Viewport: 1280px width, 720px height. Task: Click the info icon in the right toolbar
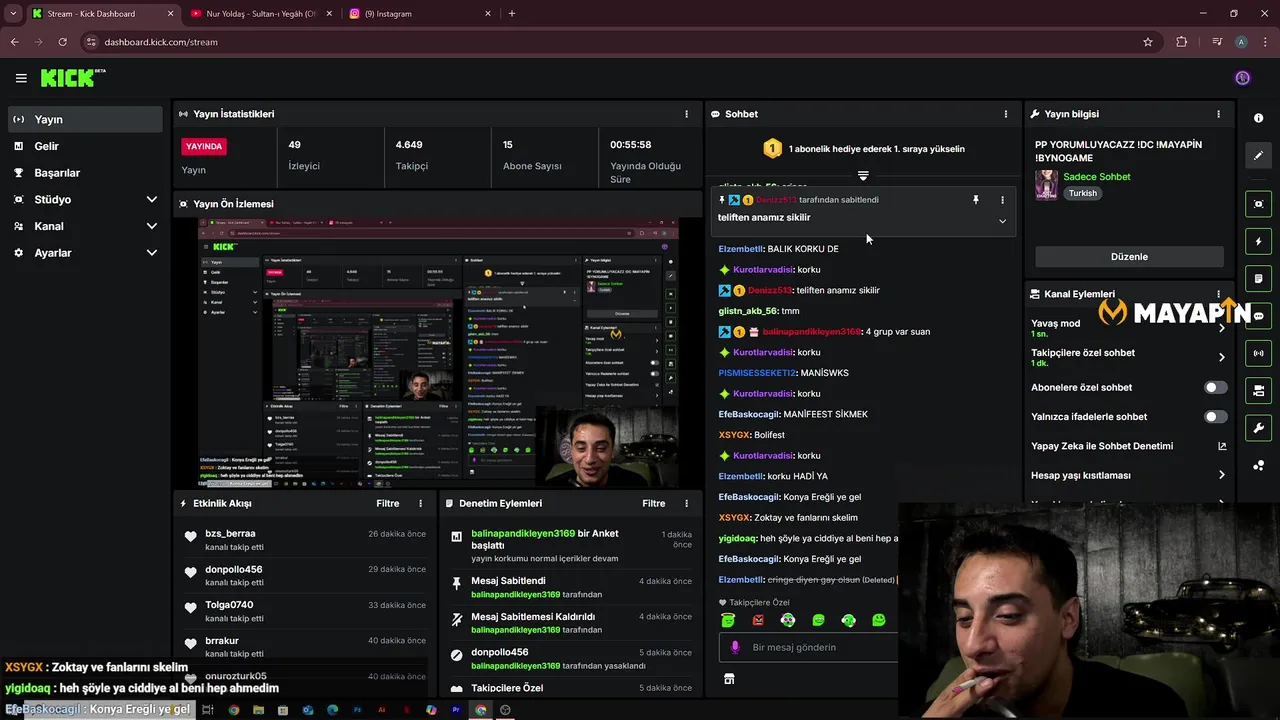[x=1258, y=118]
